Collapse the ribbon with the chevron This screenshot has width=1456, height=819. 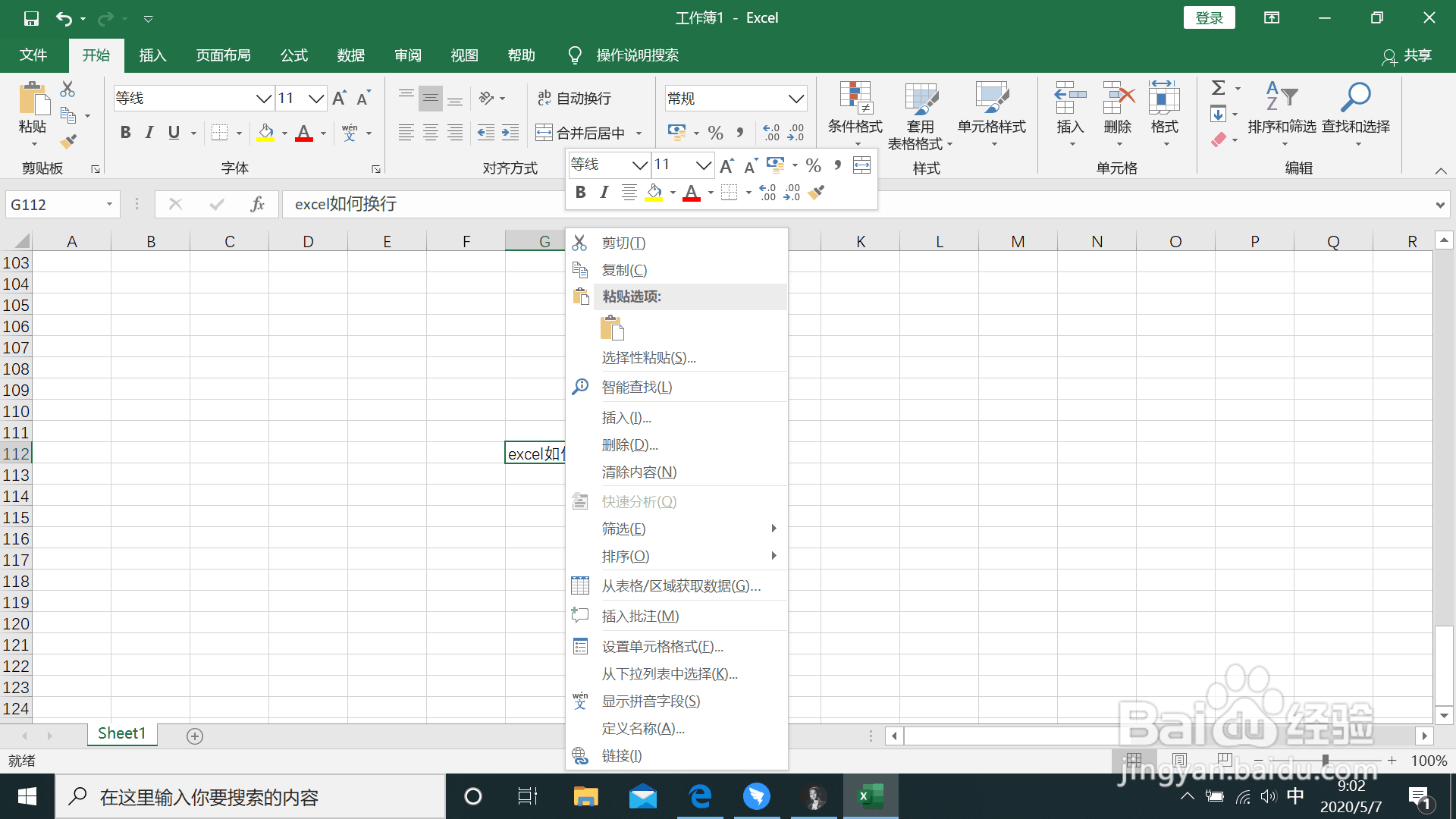[1441, 171]
